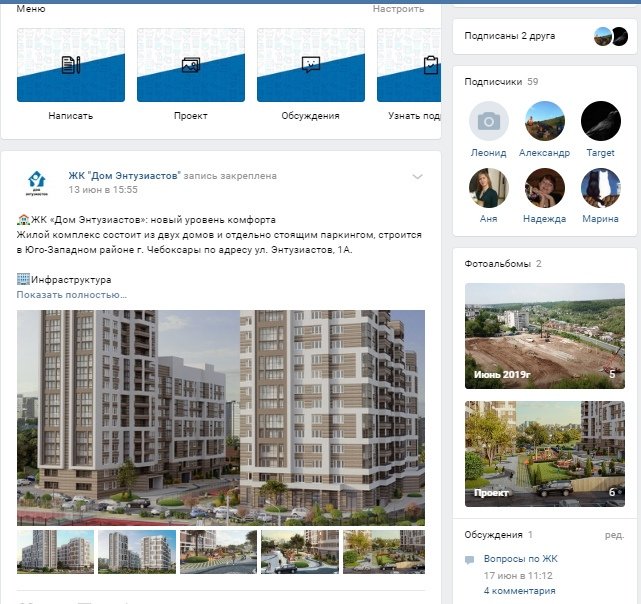Expand post with Показать полностью
Viewport: 641px width, 604px height.
coord(72,295)
